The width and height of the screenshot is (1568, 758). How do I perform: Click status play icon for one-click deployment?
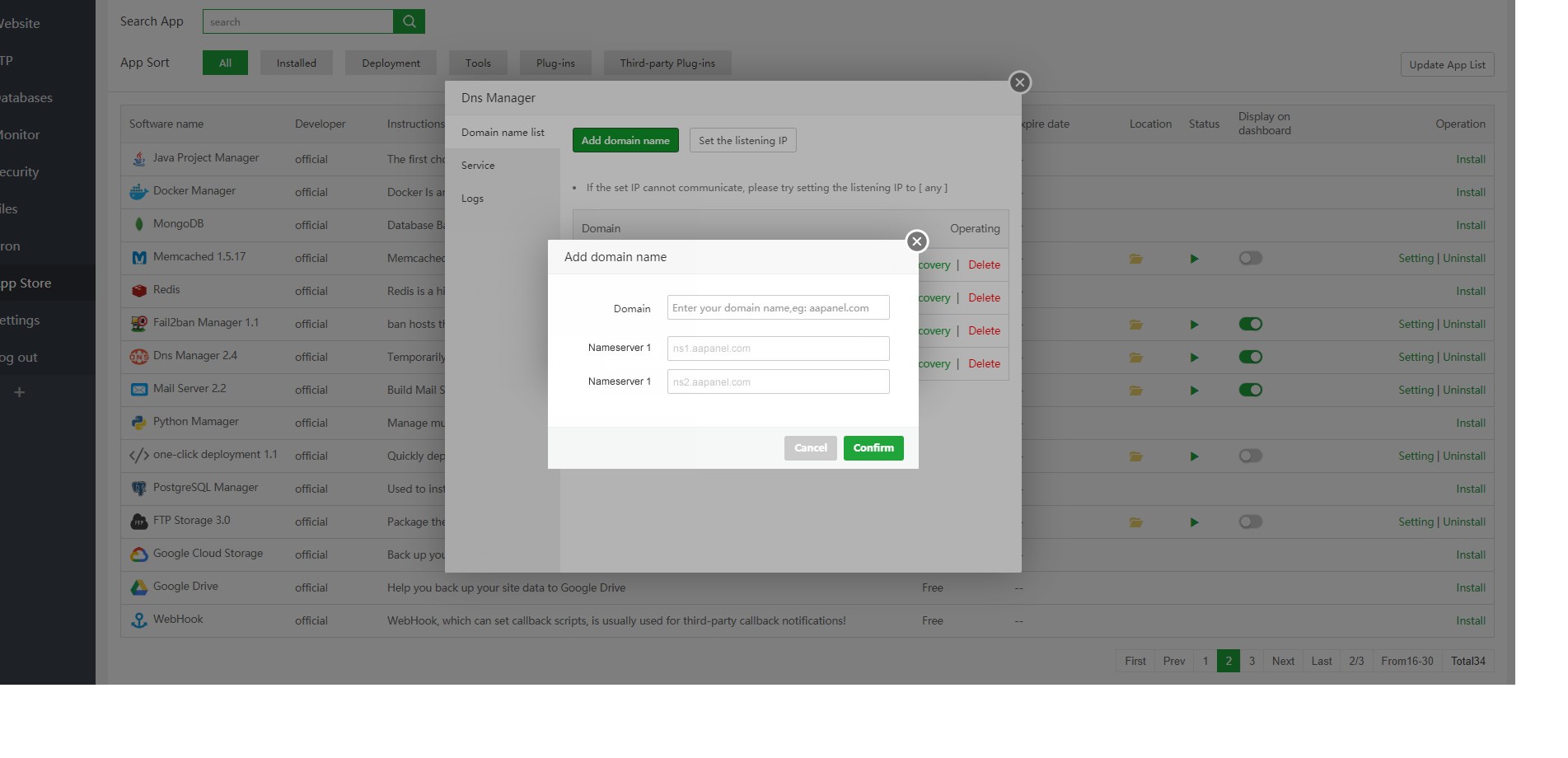click(1194, 456)
